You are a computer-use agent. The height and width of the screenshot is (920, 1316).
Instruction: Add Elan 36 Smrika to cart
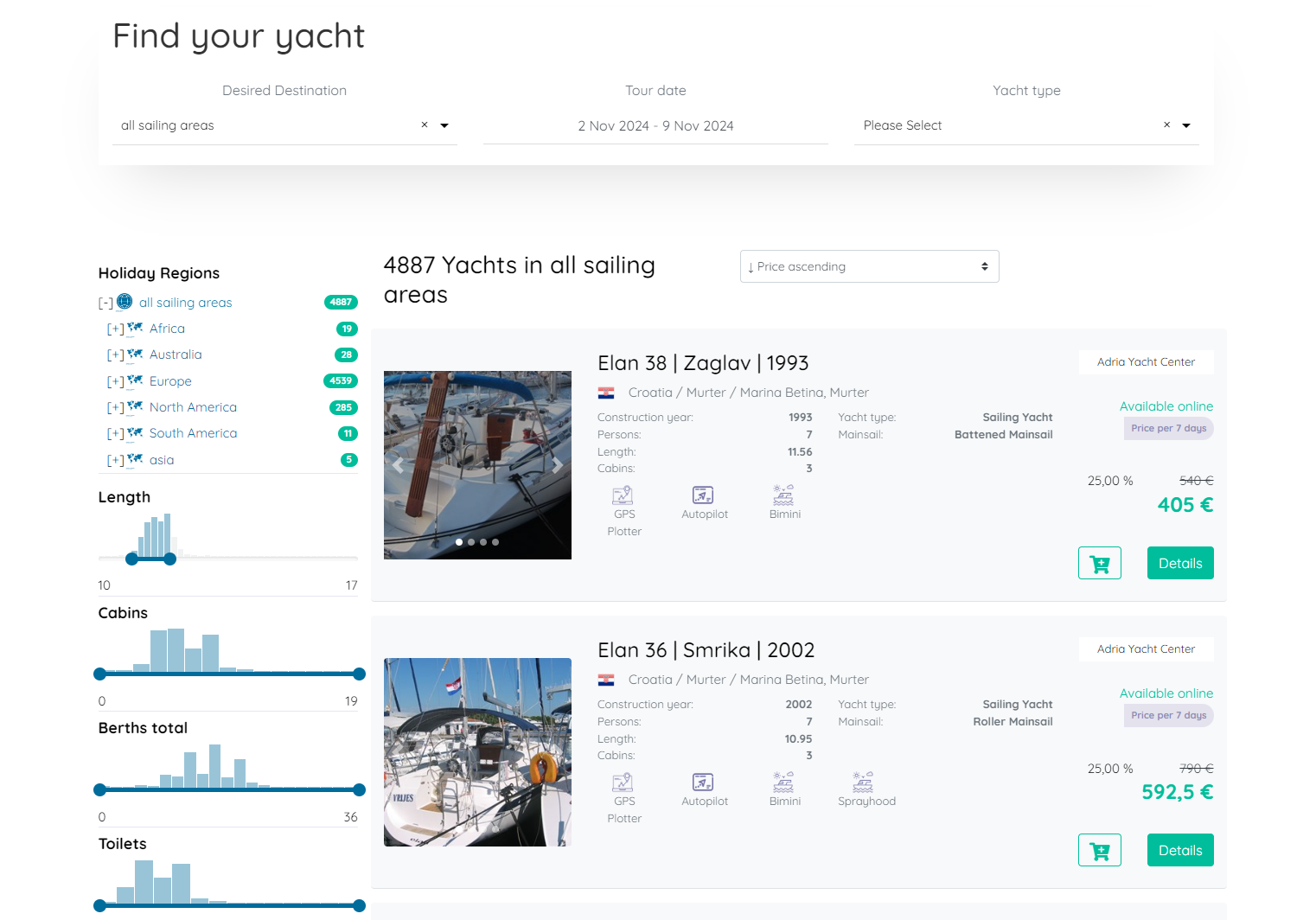click(x=1099, y=850)
